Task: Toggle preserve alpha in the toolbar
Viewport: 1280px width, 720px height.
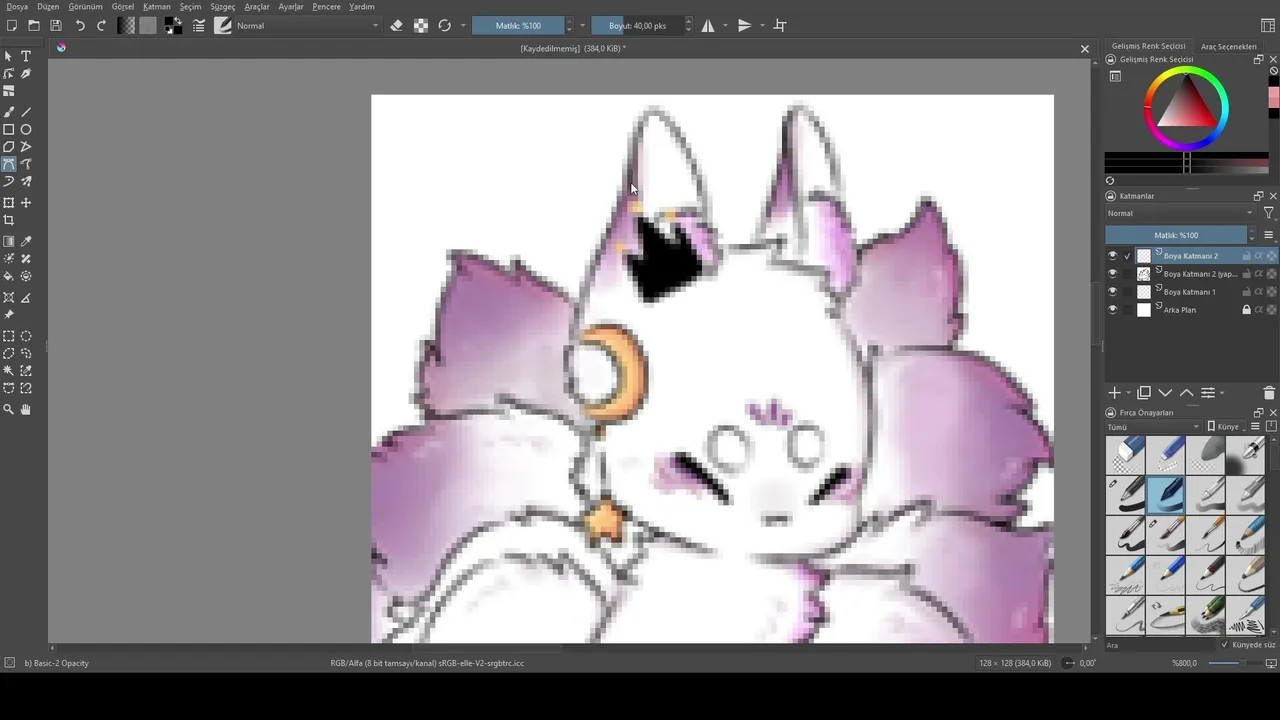Action: click(421, 26)
